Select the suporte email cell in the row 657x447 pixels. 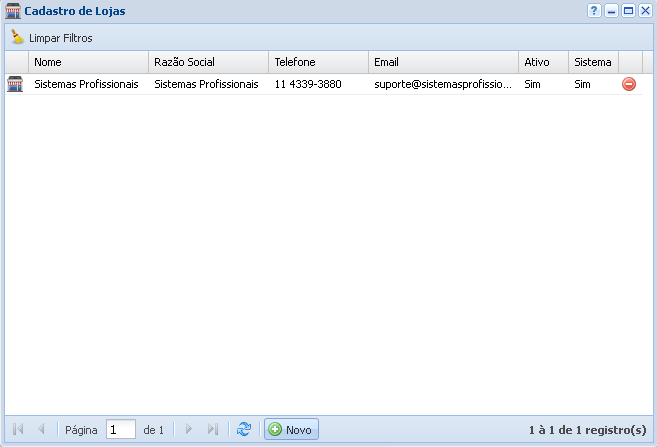442,85
